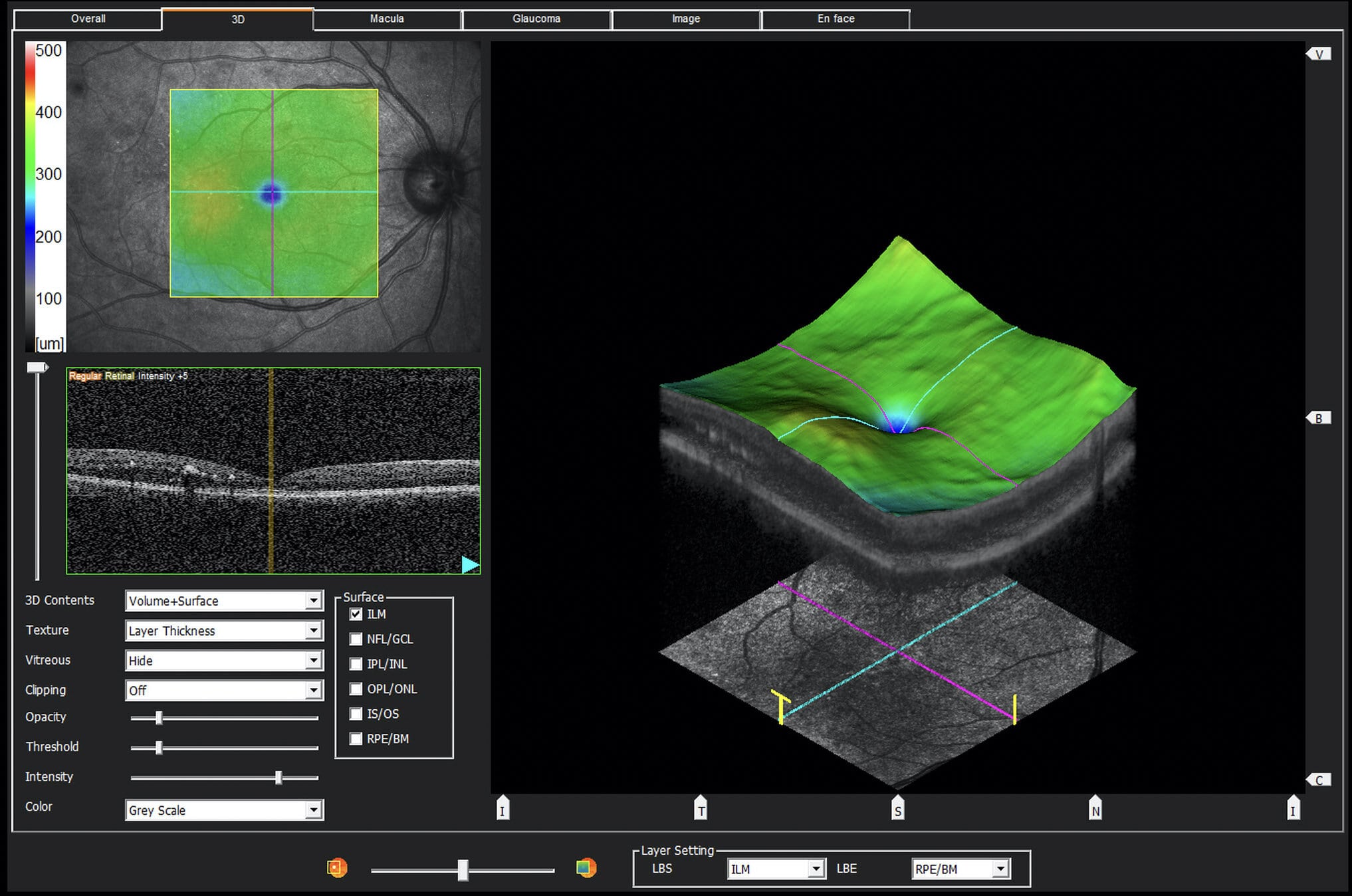Viewport: 1352px width, 896px height.
Task: Select the 3D tab
Action: [x=238, y=19]
